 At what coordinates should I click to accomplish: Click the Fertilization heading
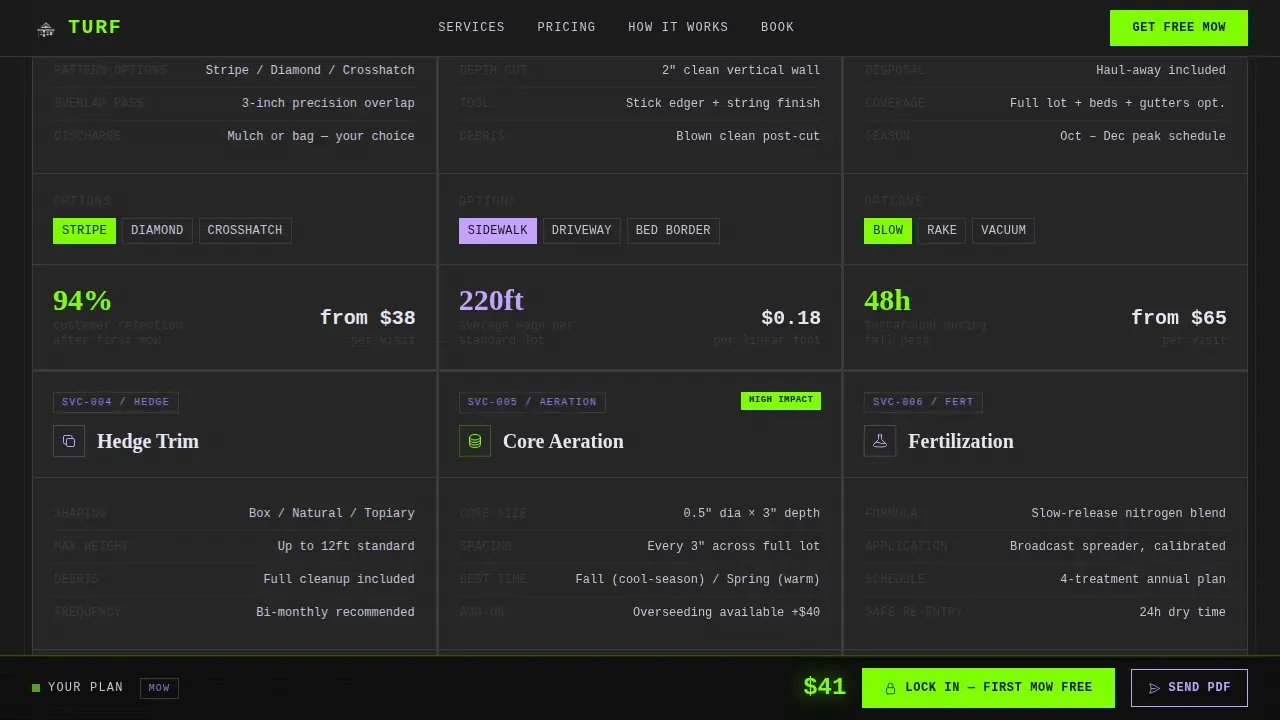point(961,441)
